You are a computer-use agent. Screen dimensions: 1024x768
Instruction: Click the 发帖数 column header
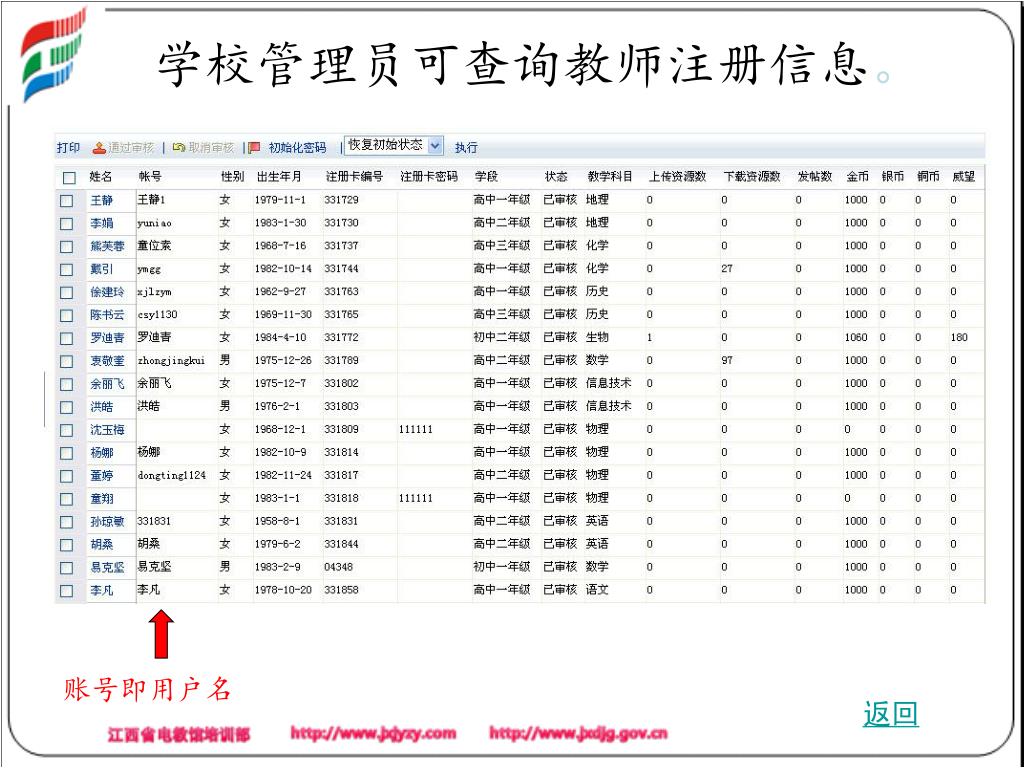(815, 177)
